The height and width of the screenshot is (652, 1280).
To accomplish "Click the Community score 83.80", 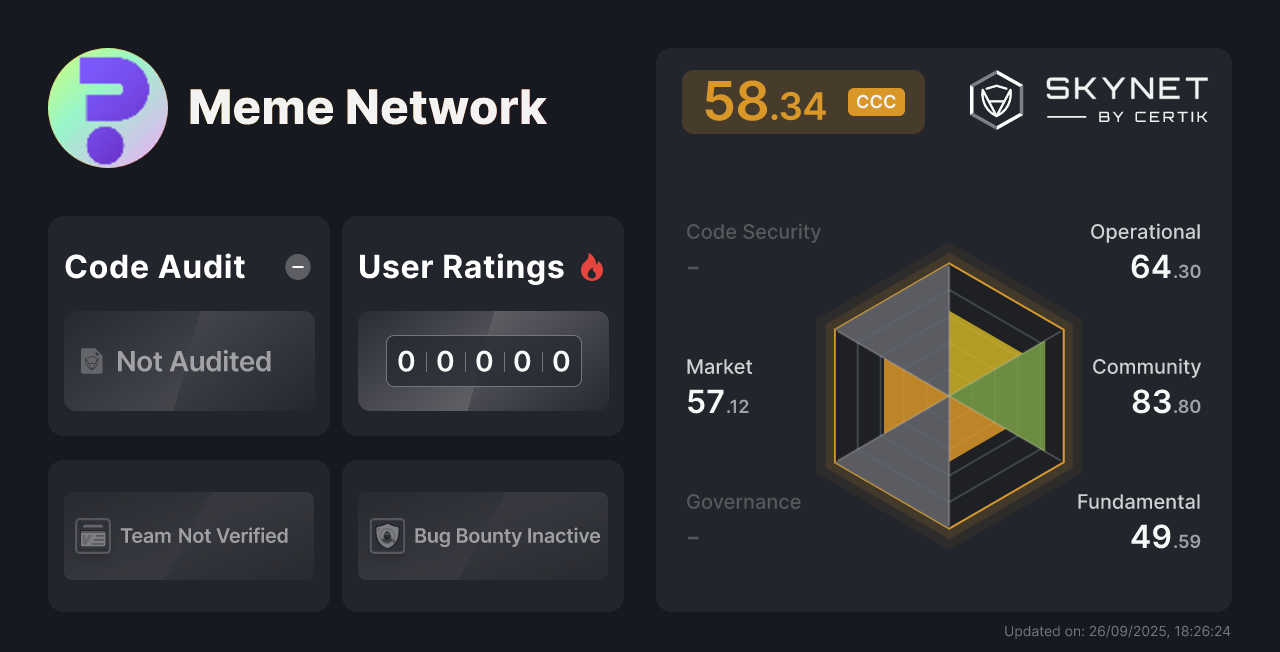I will point(1166,402).
